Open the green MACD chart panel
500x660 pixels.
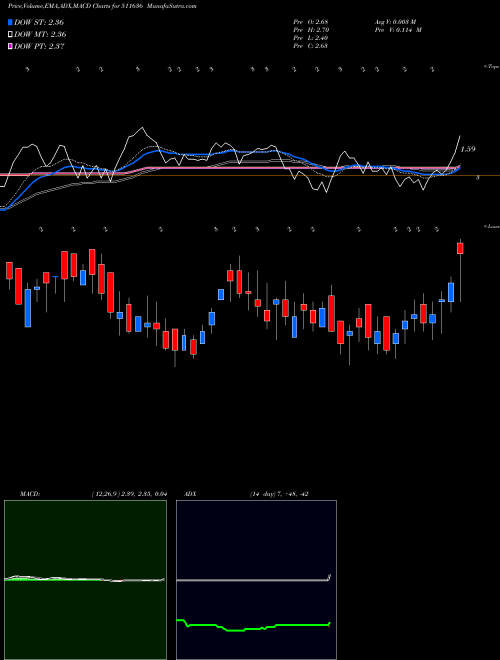(x=85, y=580)
